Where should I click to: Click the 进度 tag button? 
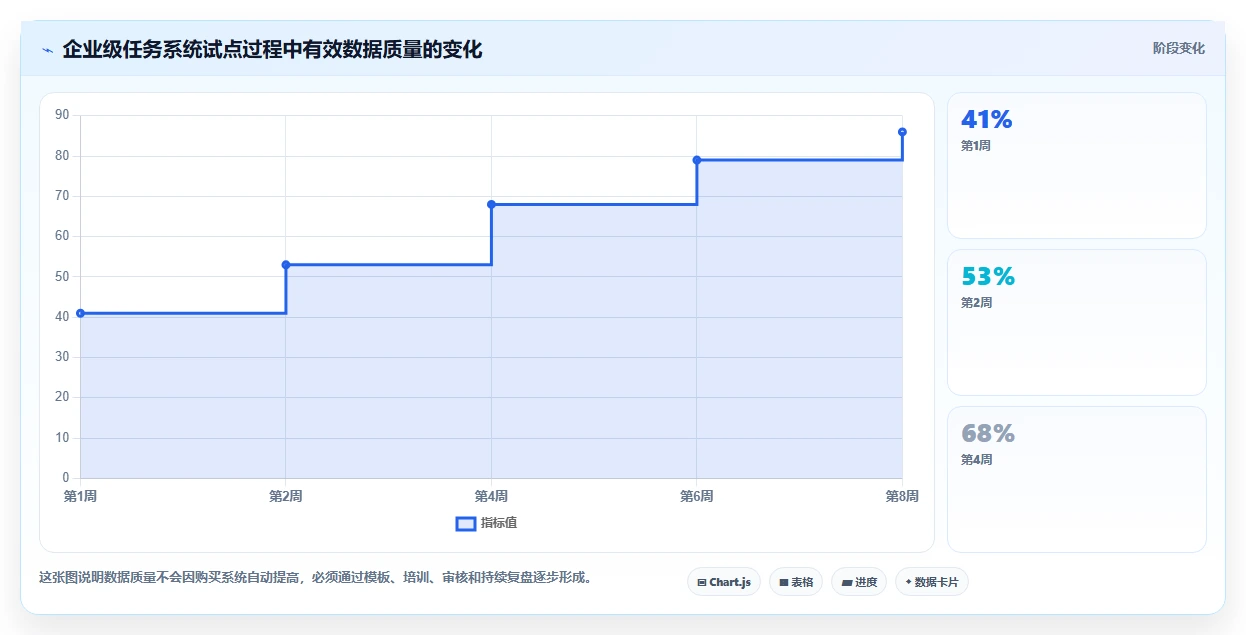(x=859, y=582)
